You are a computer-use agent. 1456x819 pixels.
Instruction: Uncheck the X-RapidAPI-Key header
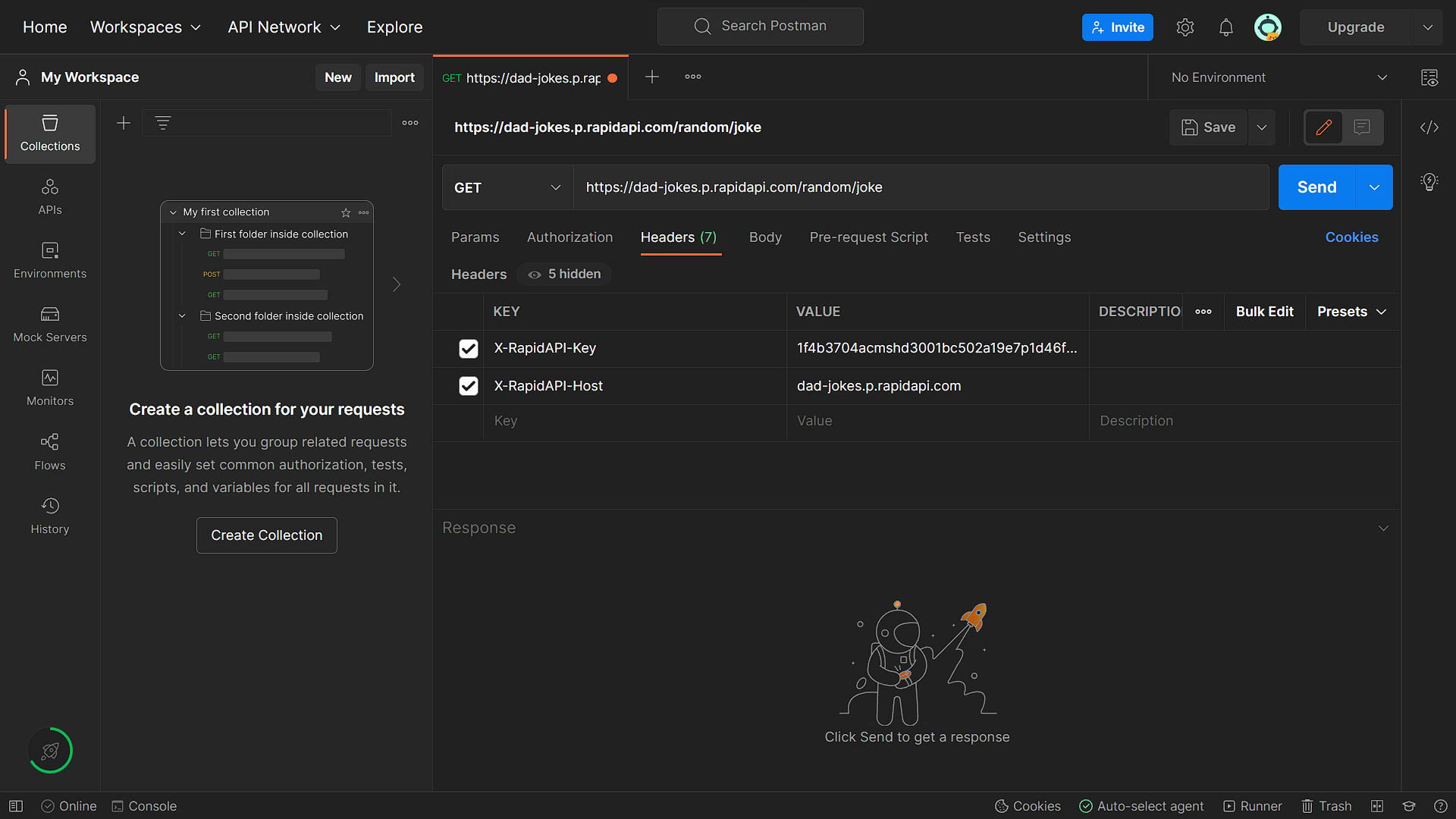tap(469, 348)
